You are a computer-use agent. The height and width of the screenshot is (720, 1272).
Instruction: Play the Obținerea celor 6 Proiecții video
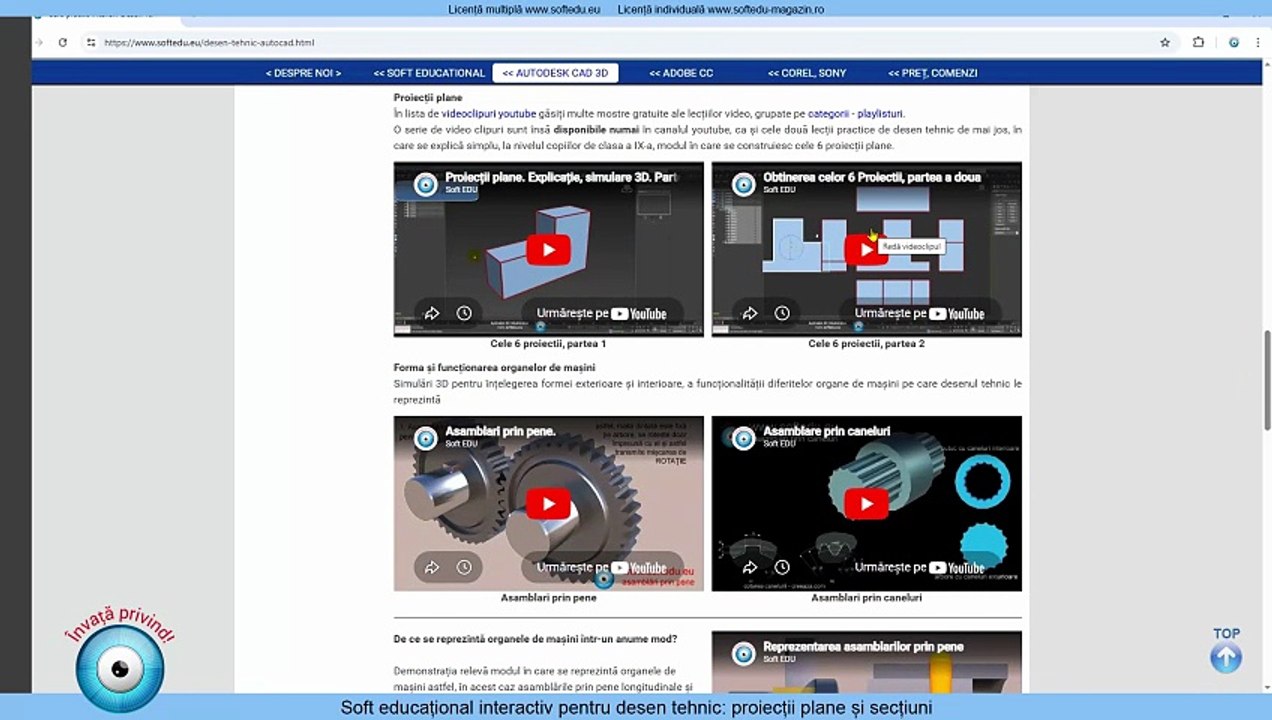(x=866, y=249)
